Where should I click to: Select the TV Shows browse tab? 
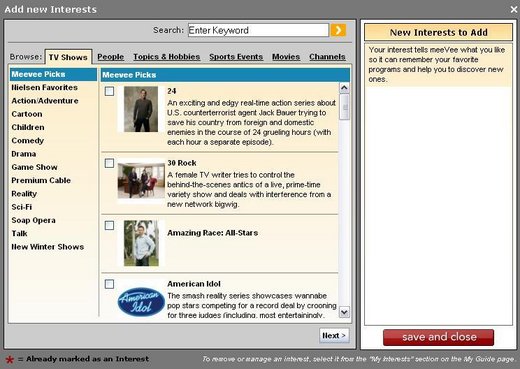click(68, 57)
